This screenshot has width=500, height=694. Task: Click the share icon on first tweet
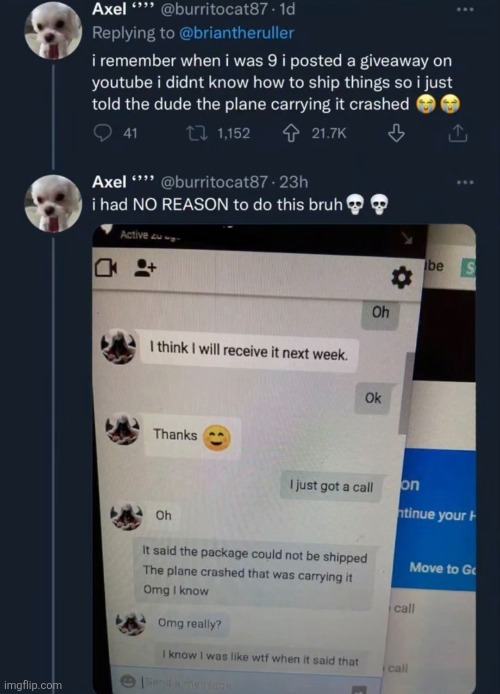[458, 133]
